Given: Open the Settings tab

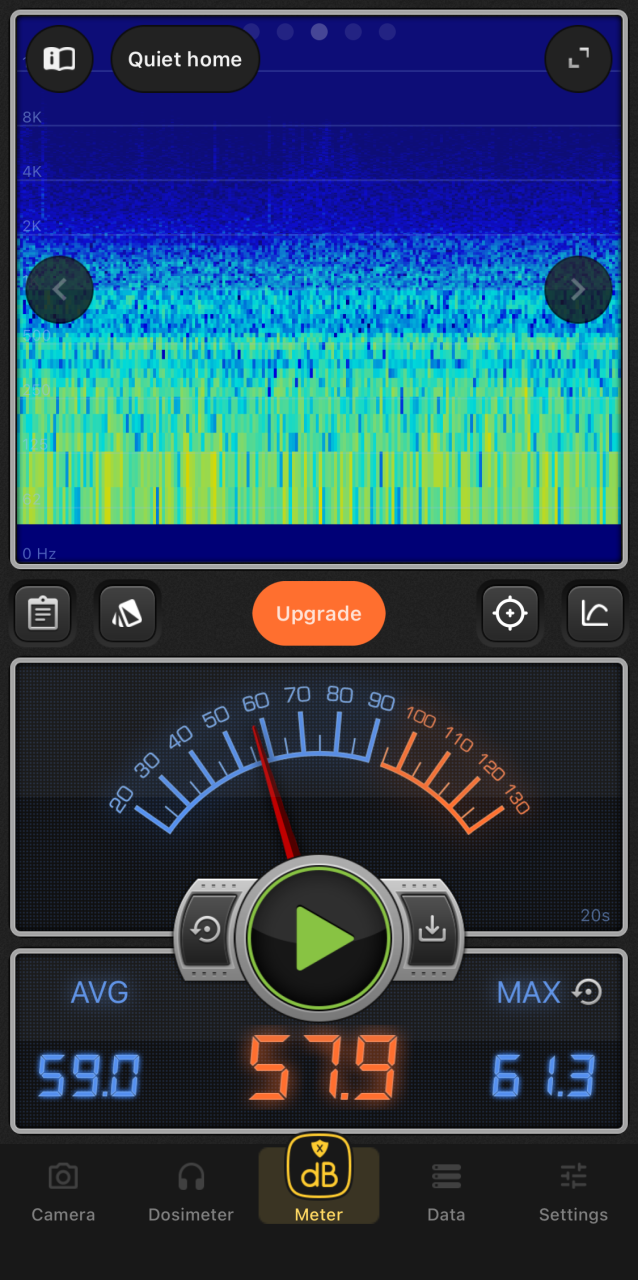Looking at the screenshot, I should click(x=573, y=1192).
